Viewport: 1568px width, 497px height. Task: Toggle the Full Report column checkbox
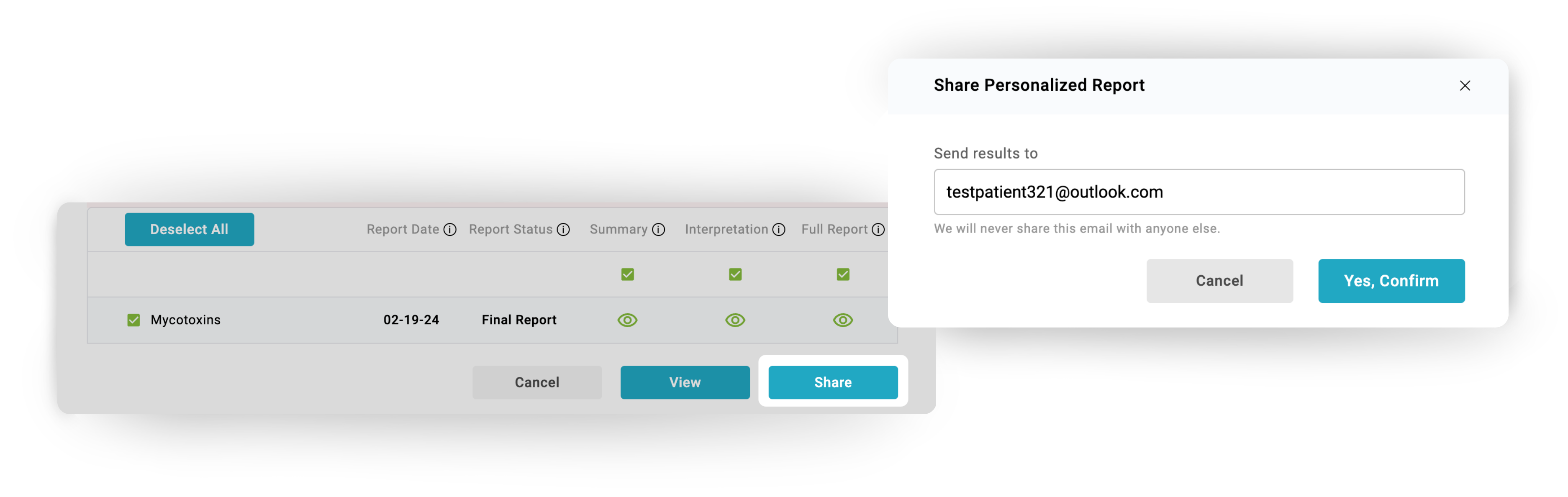pyautogui.click(x=843, y=274)
